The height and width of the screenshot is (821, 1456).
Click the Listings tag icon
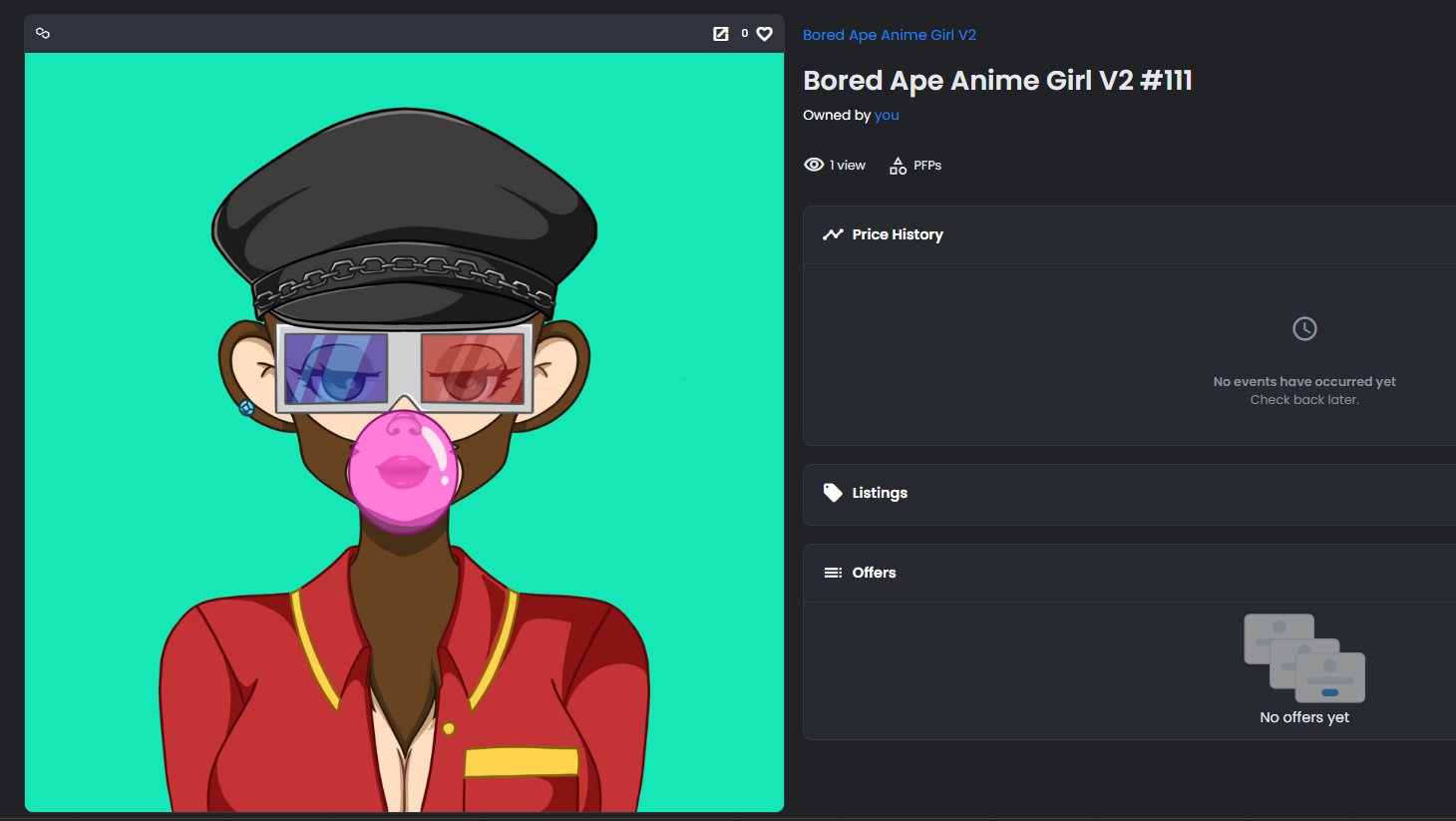pos(833,493)
